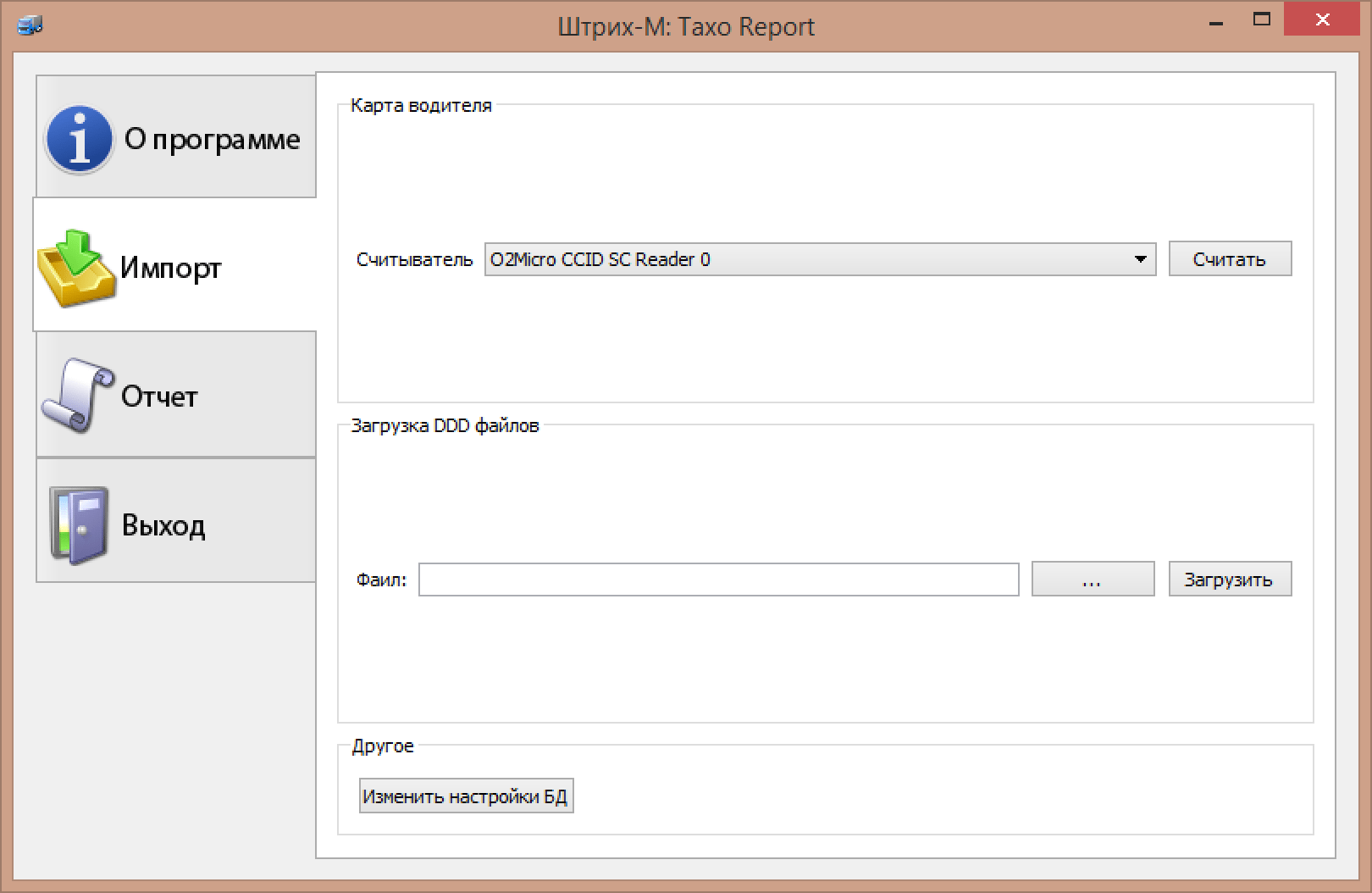Switch to the Импорт tab label

point(170,269)
